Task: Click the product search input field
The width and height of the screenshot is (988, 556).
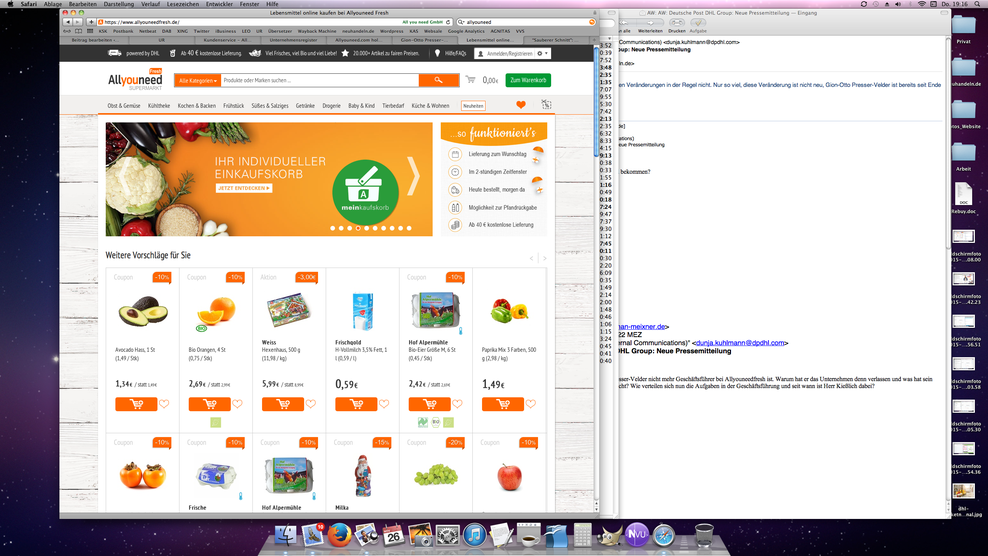Action: (x=320, y=81)
